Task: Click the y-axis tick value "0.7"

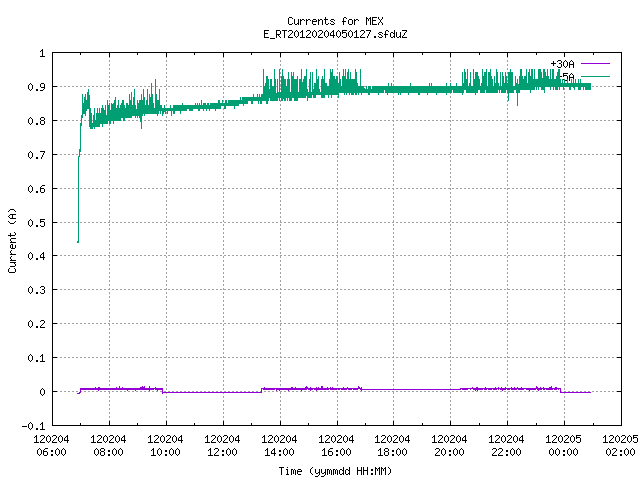Action: (36, 155)
